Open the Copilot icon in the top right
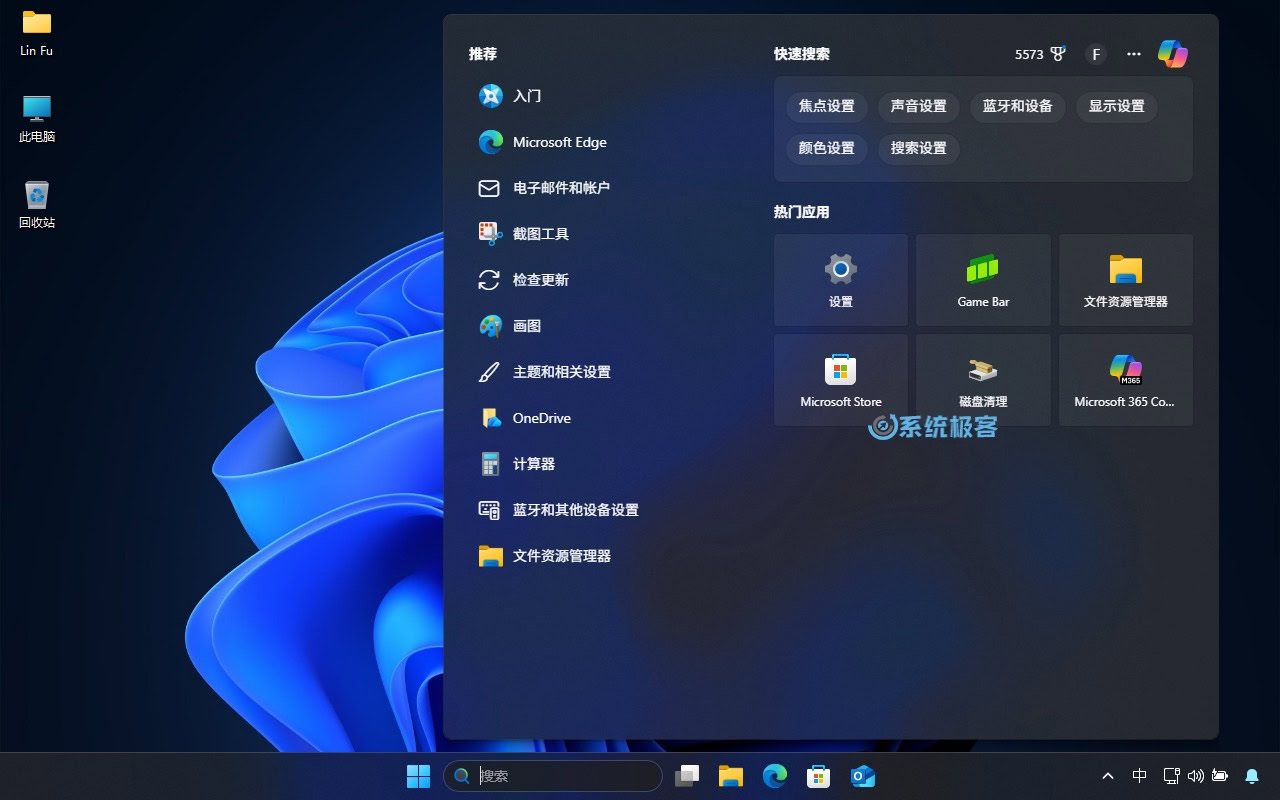 click(1171, 54)
